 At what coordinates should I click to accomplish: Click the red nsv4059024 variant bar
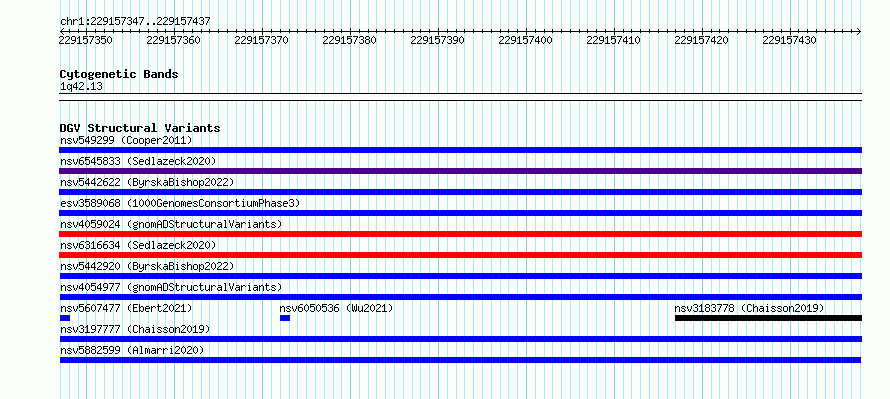click(x=460, y=234)
